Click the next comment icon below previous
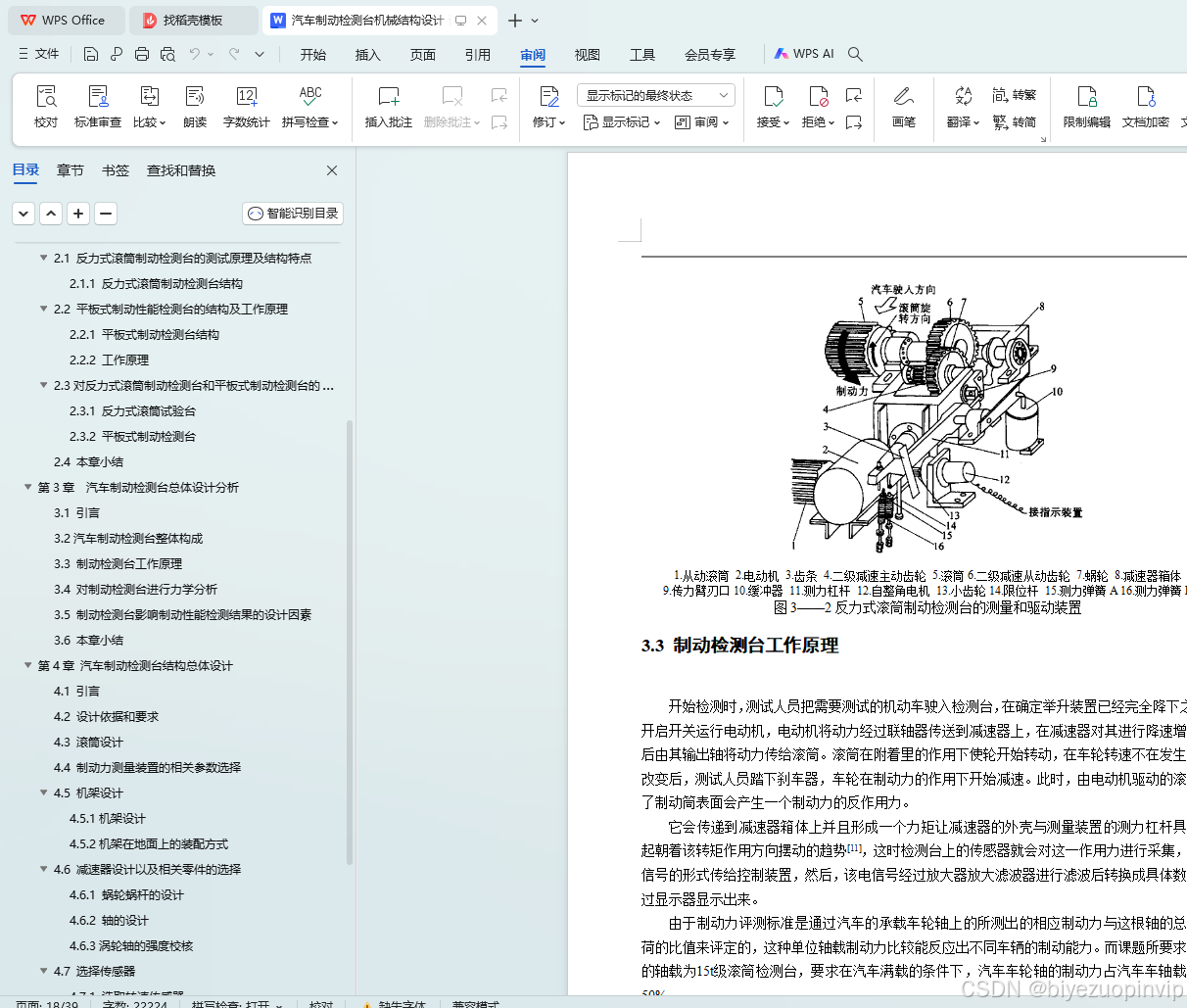The height and width of the screenshot is (1008, 1187). pyautogui.click(x=499, y=121)
